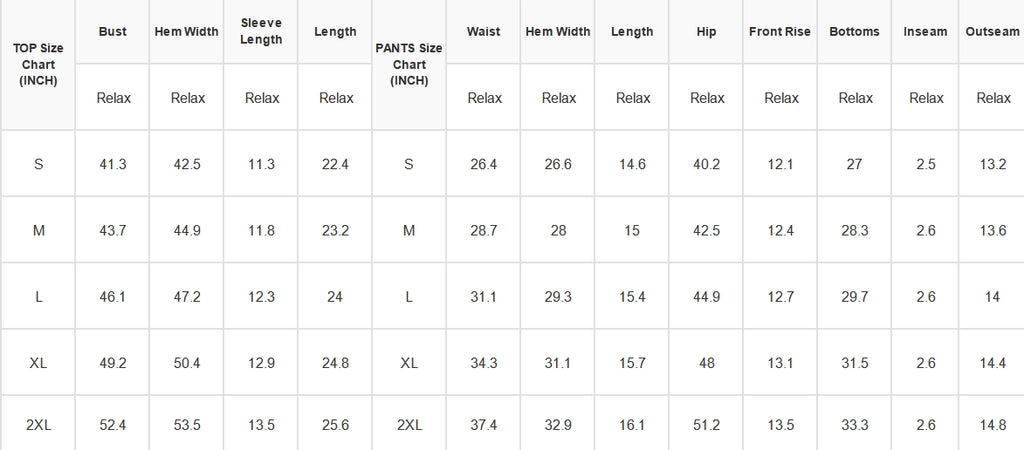Click the Inseam column header
1024x450 pixels.
pos(925,31)
